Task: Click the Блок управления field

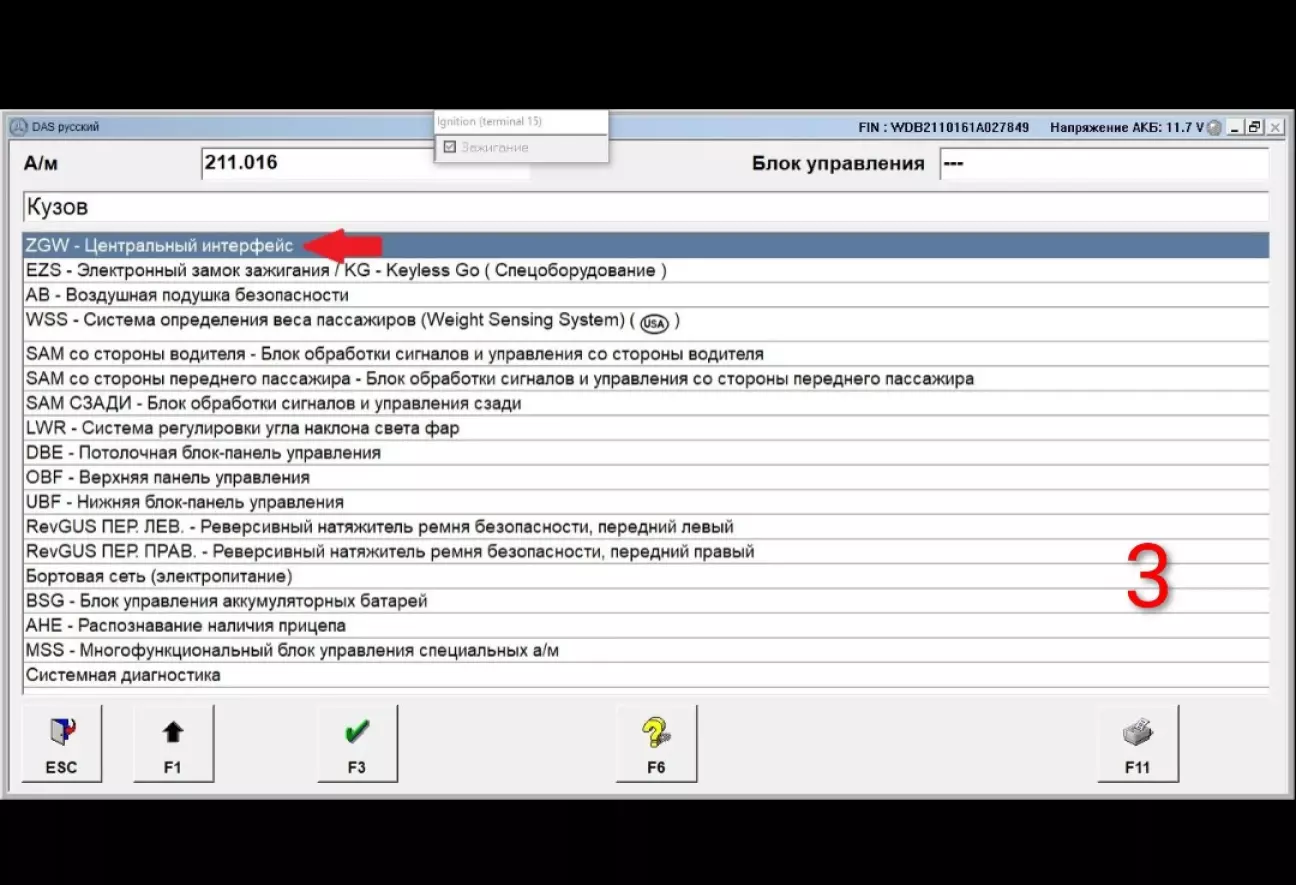Action: pyautogui.click(x=1103, y=164)
